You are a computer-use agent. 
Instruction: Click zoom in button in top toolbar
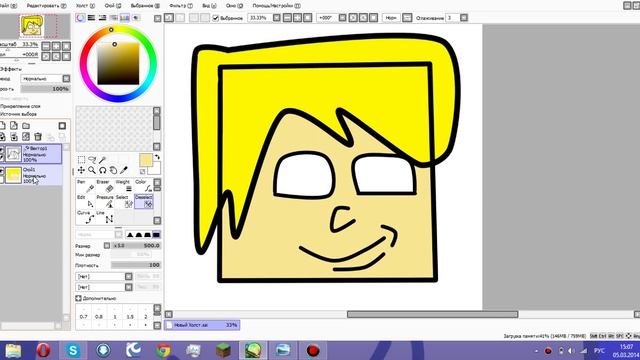[298, 18]
